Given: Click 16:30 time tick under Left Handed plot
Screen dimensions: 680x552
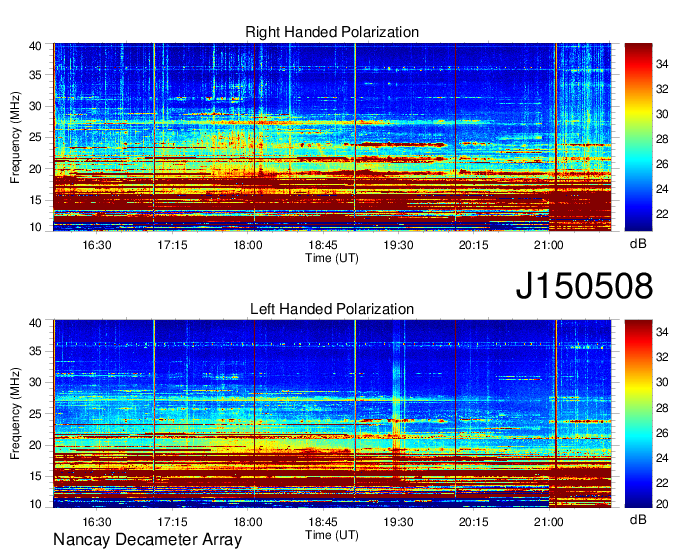Looking at the screenshot, I should [x=97, y=521].
